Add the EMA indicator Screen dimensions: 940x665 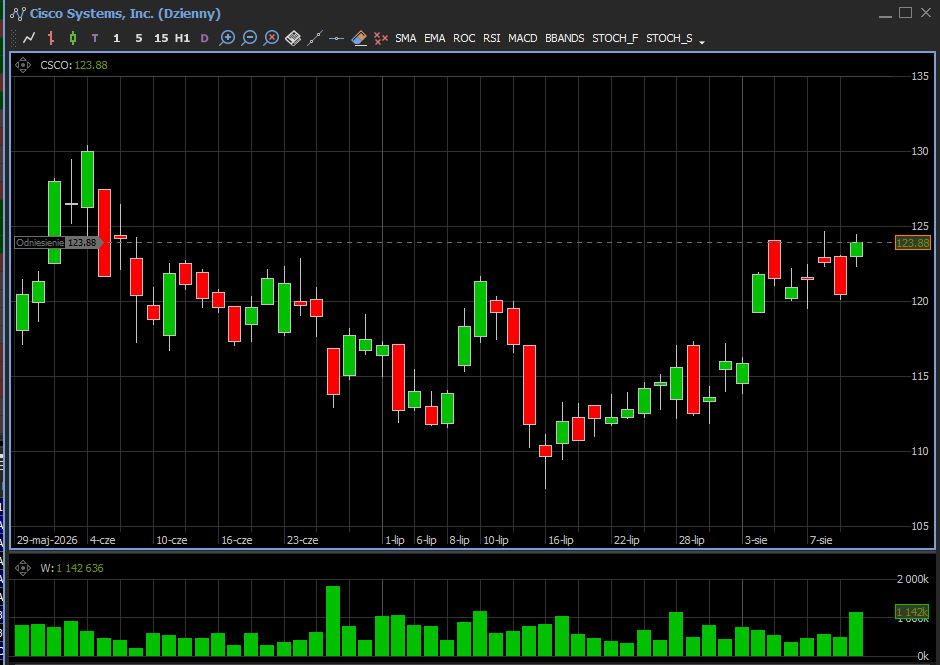[435, 38]
